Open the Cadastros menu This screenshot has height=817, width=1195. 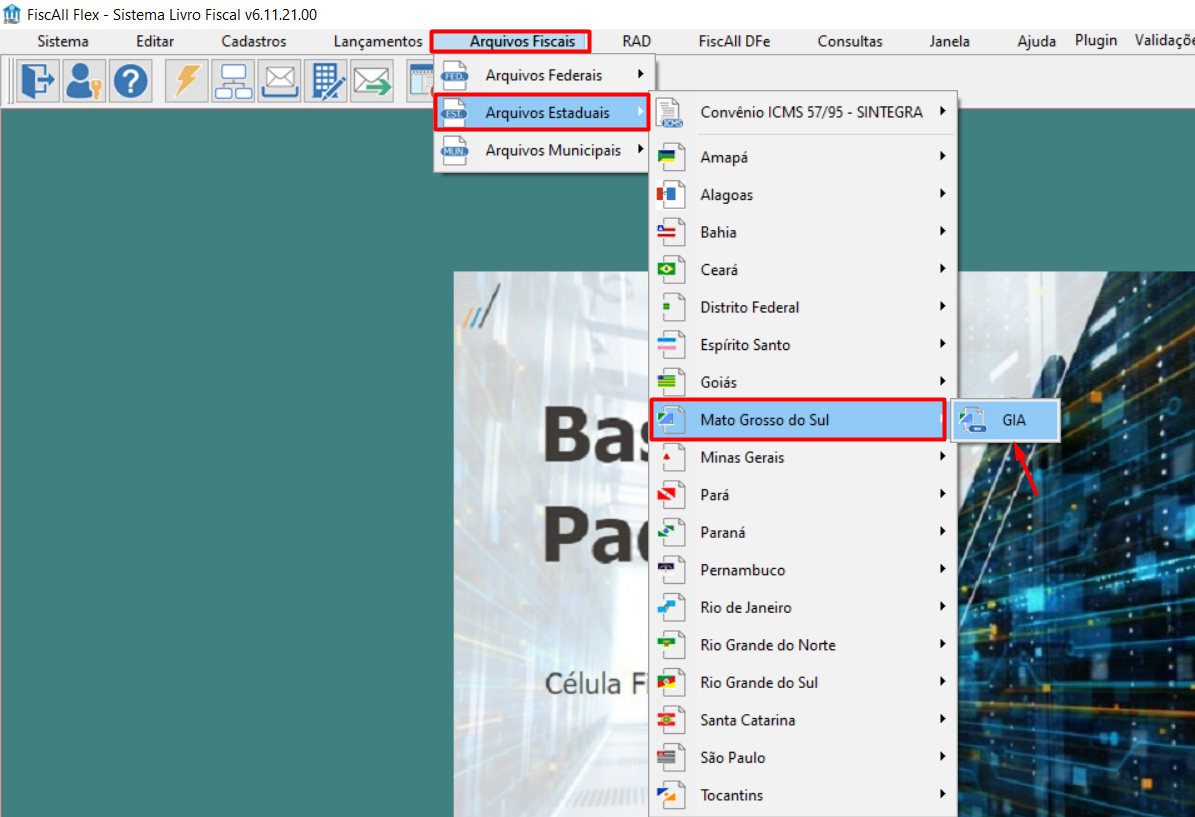click(x=254, y=41)
